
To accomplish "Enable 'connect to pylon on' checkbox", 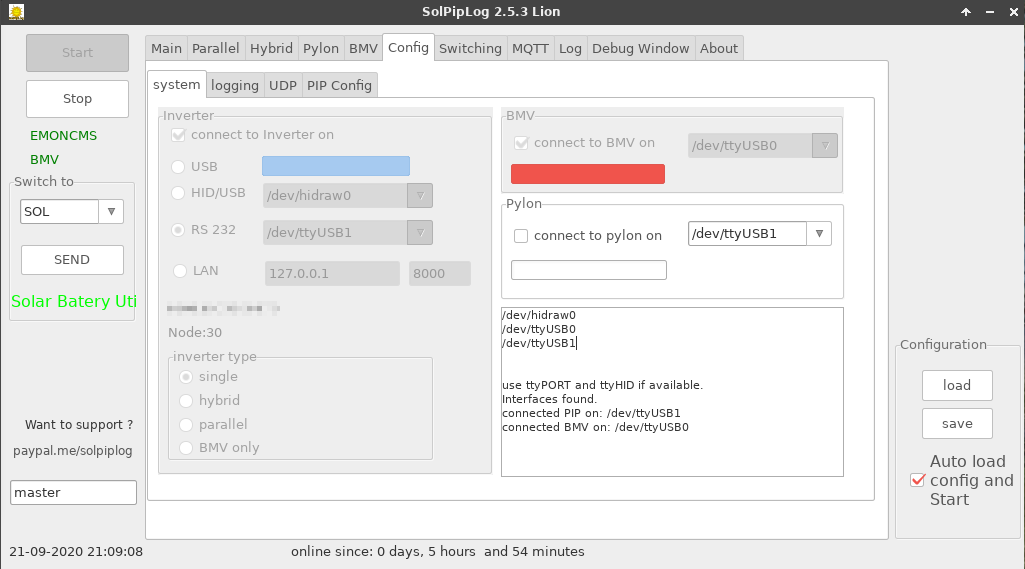I will [521, 235].
